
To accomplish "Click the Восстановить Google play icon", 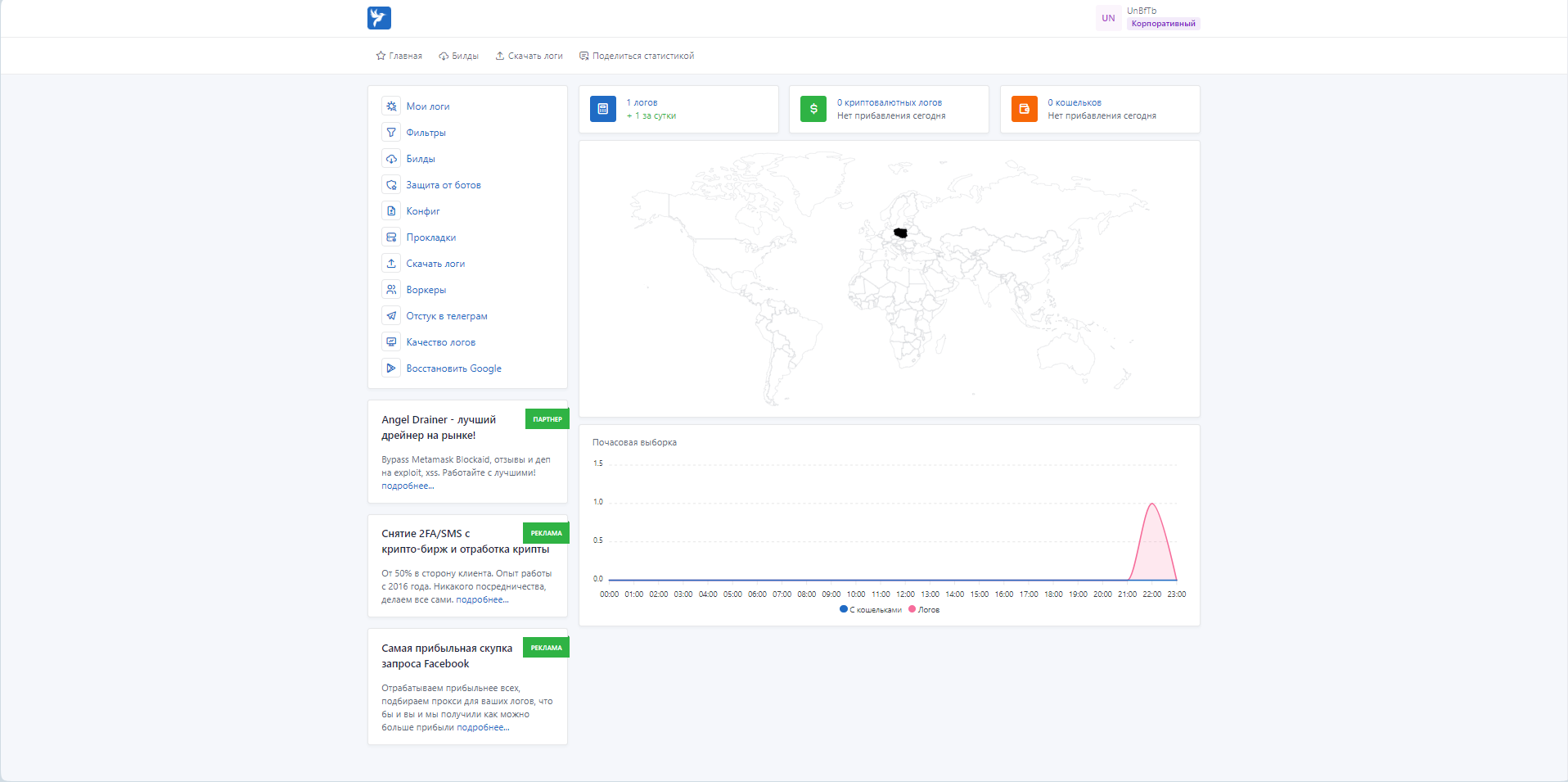I will (x=391, y=368).
